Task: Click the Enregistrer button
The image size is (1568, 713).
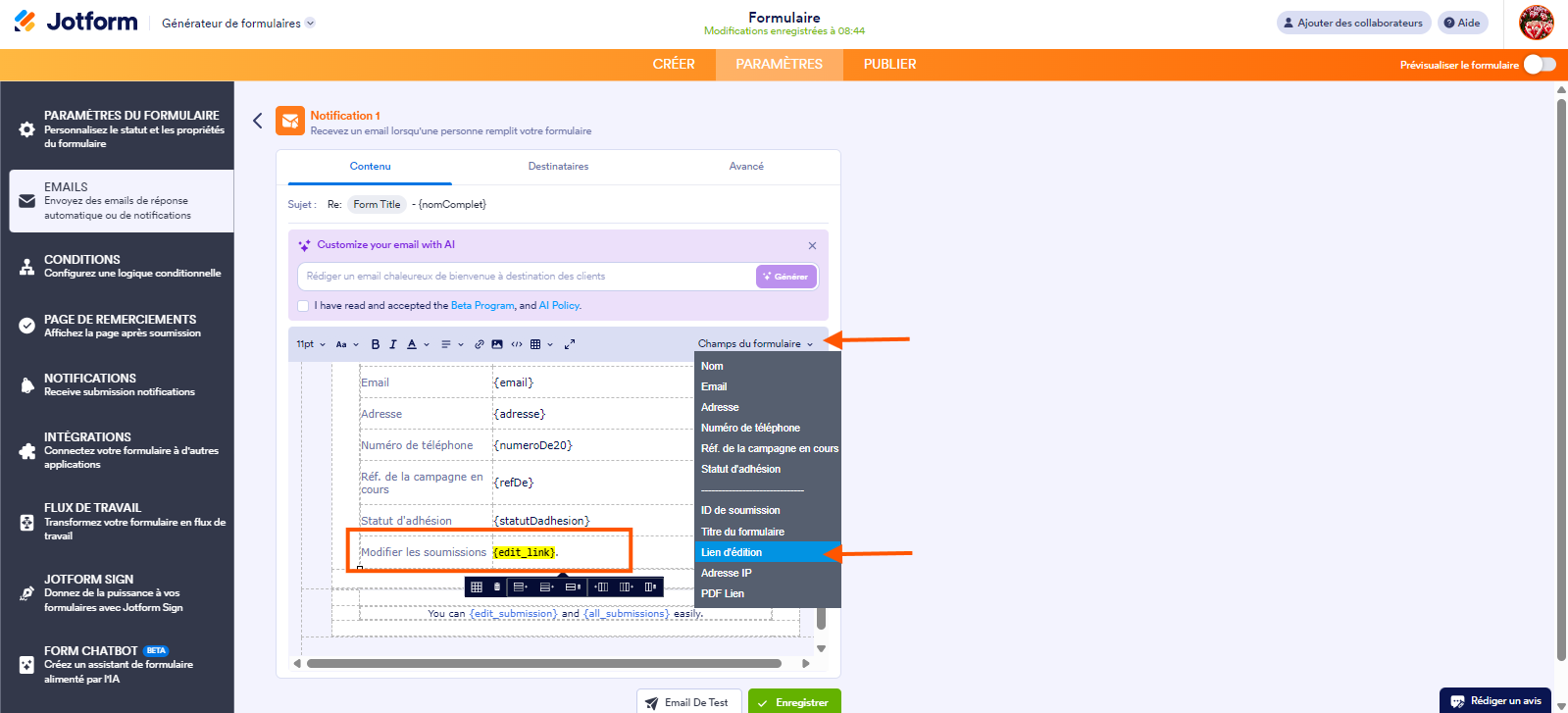Action: click(793, 702)
